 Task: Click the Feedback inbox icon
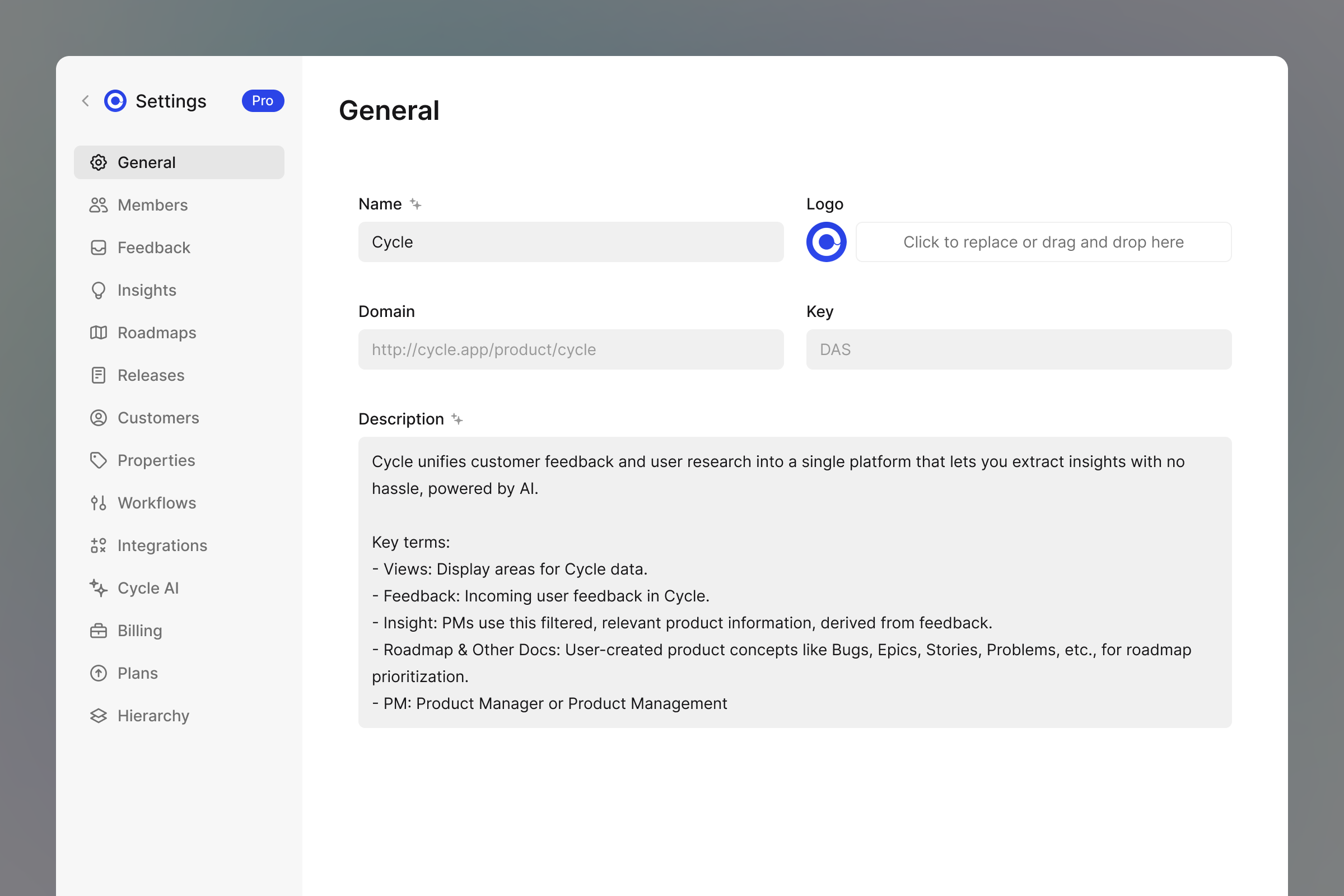99,248
